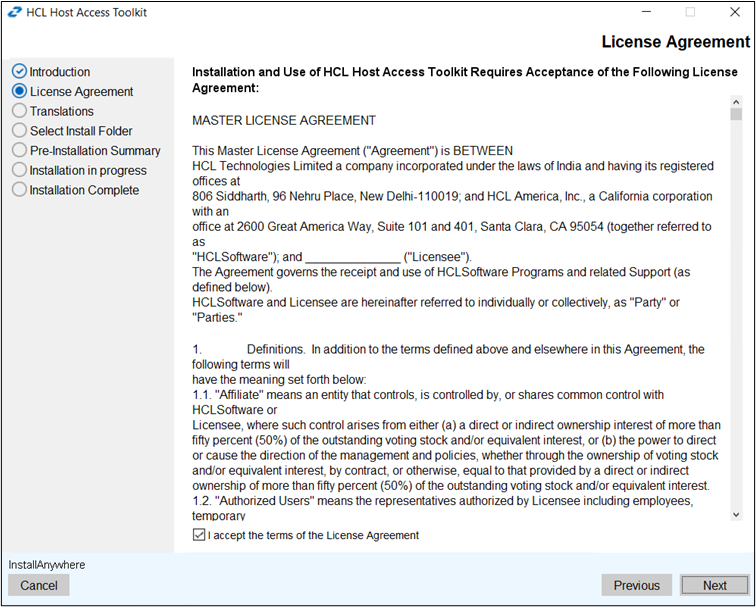The height and width of the screenshot is (607, 756).
Task: Click the "Introduction" step label
Action: [x=60, y=72]
